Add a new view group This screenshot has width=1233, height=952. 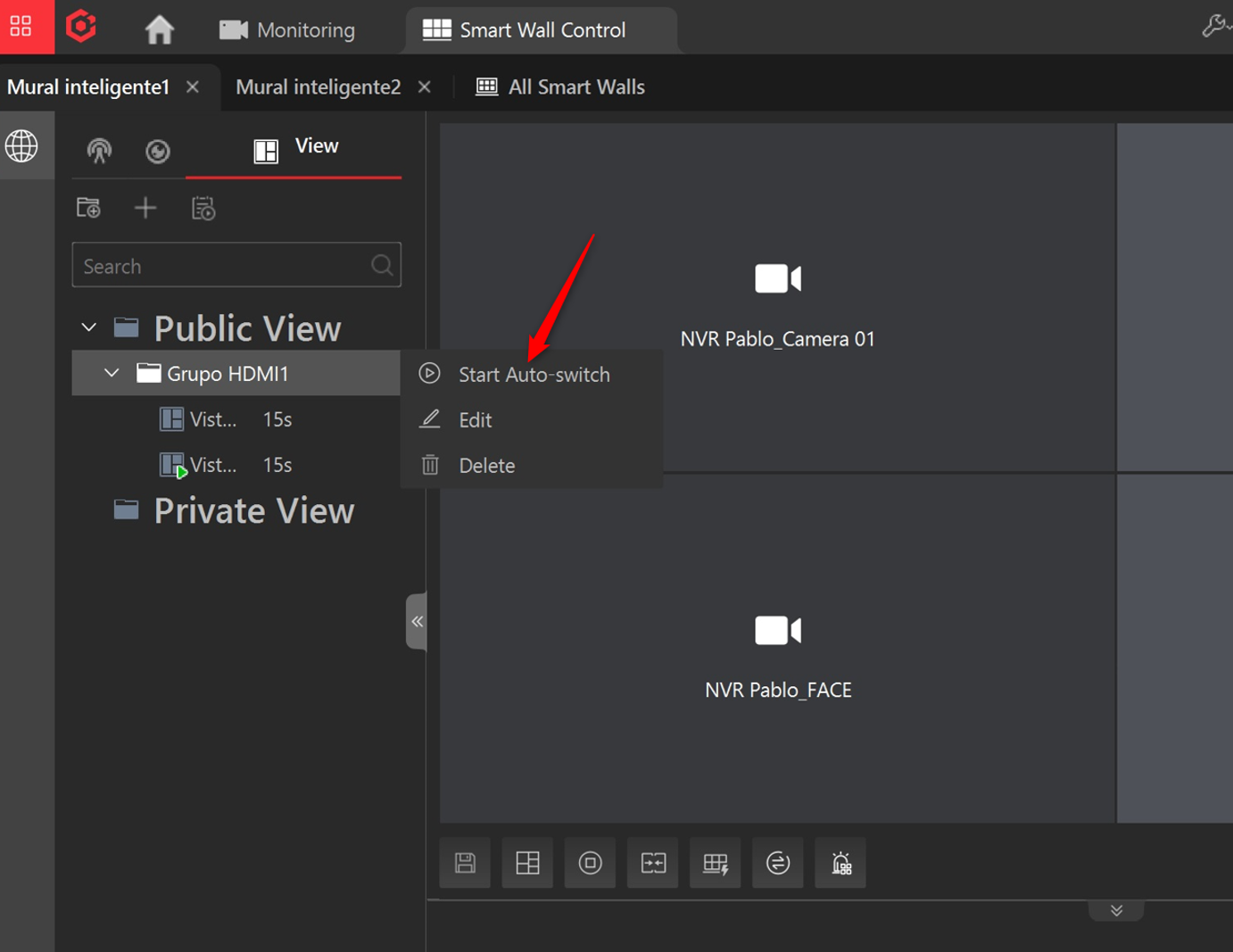88,207
